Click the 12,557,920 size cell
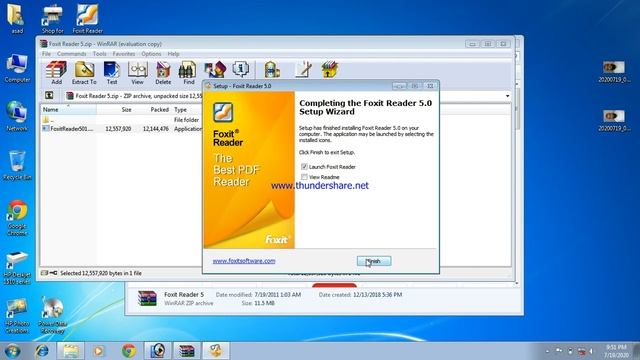Image resolution: width=640 pixels, height=360 pixels. 118,129
